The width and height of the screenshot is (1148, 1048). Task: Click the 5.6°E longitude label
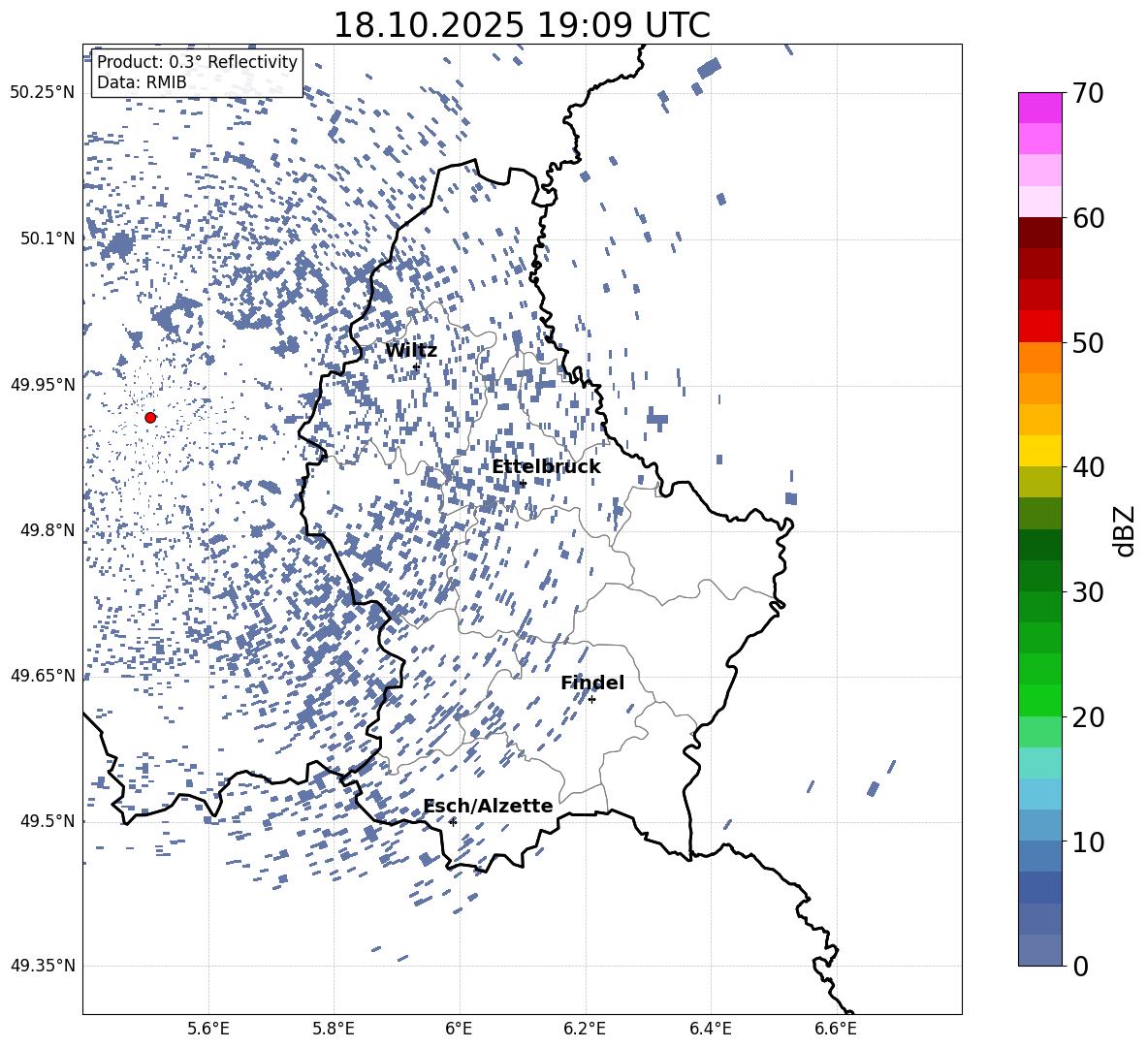coord(208,1029)
